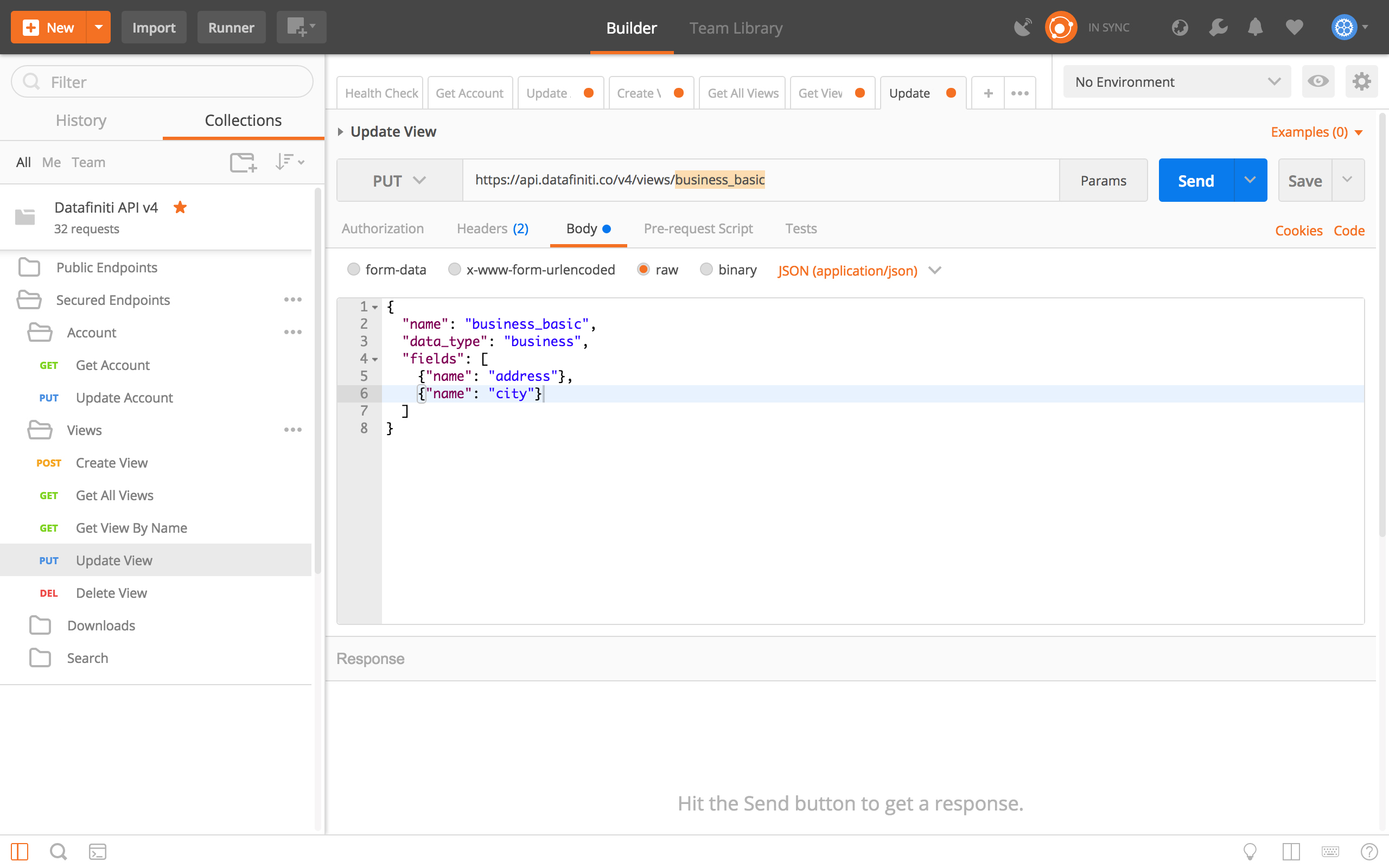Open the Pre-request Script tab
The height and width of the screenshot is (868, 1389).
click(x=698, y=228)
